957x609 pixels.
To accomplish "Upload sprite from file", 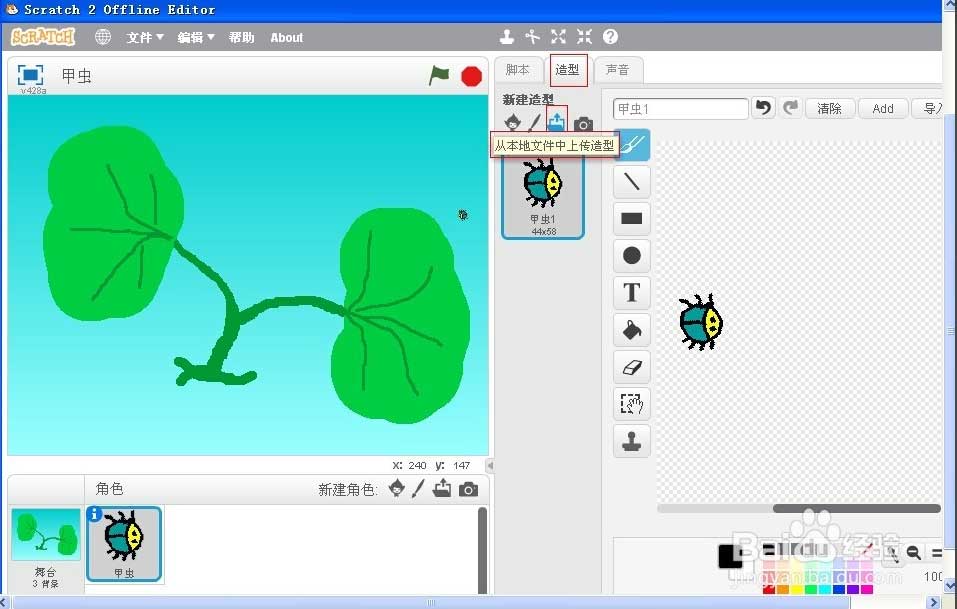I will [442, 488].
